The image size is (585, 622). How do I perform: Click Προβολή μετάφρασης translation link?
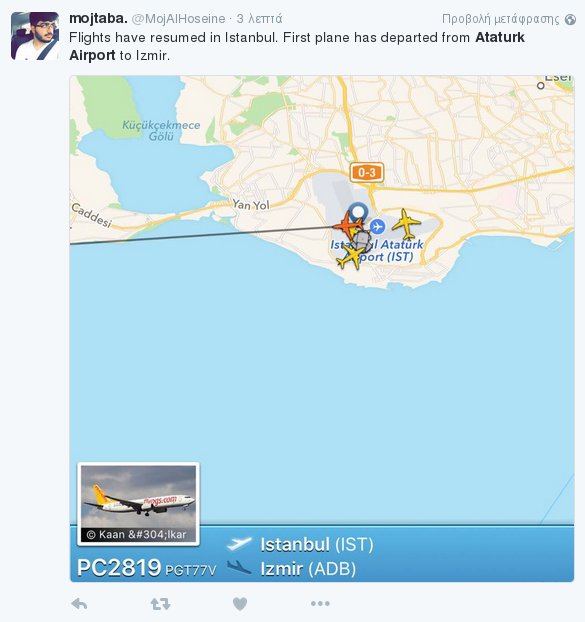[x=501, y=19]
